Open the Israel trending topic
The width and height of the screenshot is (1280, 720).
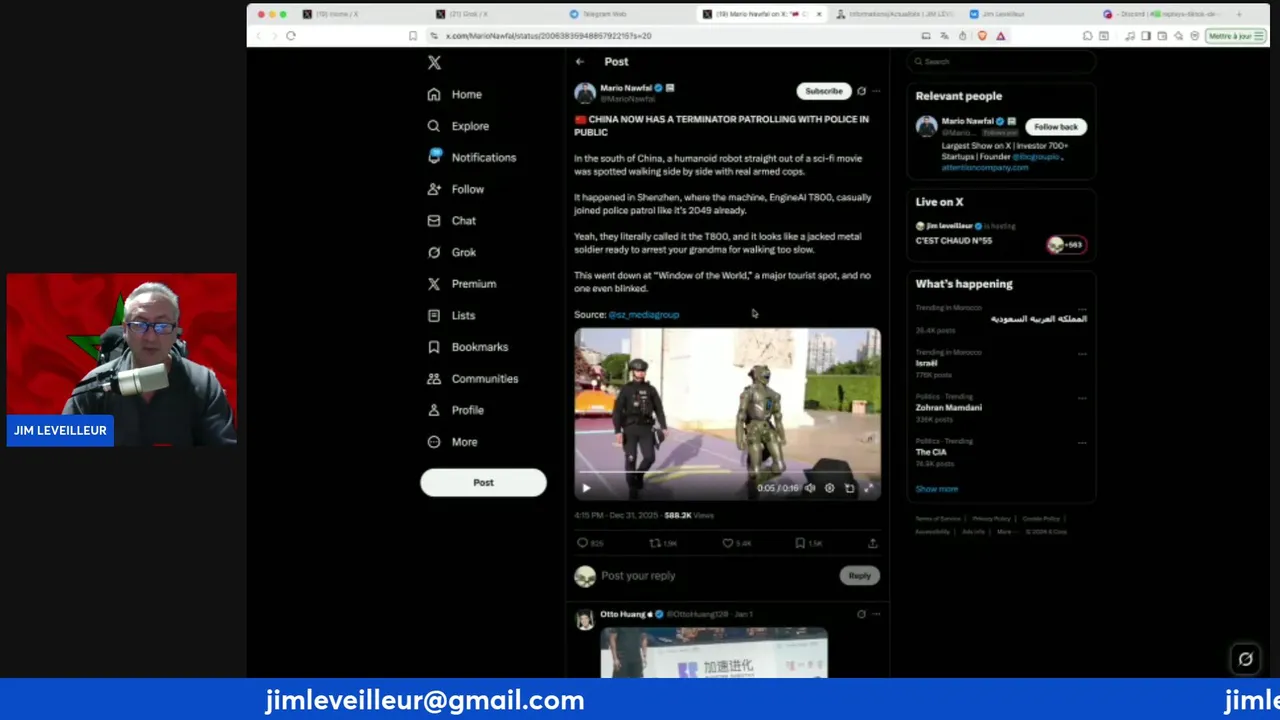(x=927, y=363)
